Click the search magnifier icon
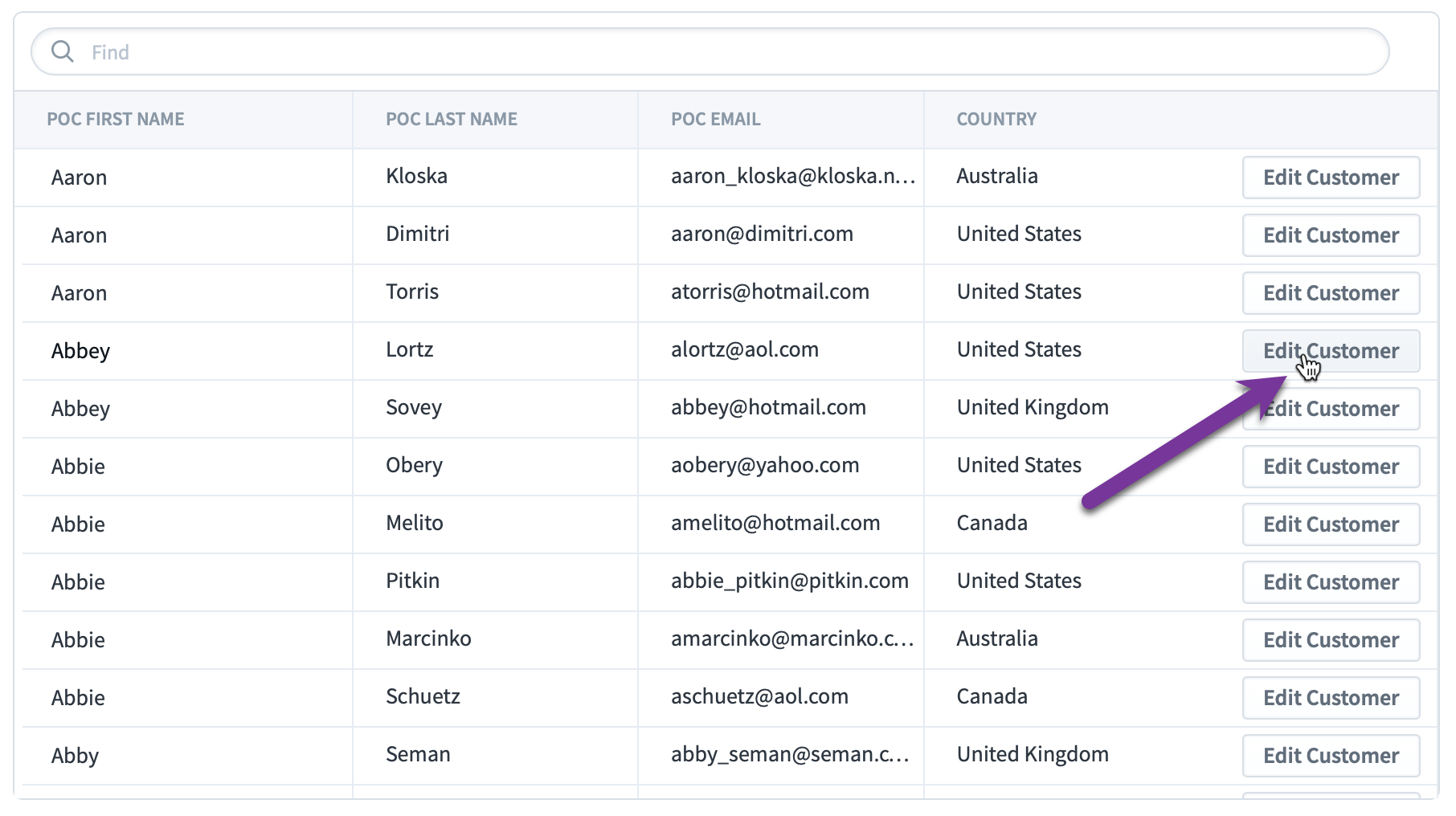The height and width of the screenshot is (816, 1456). [63, 51]
